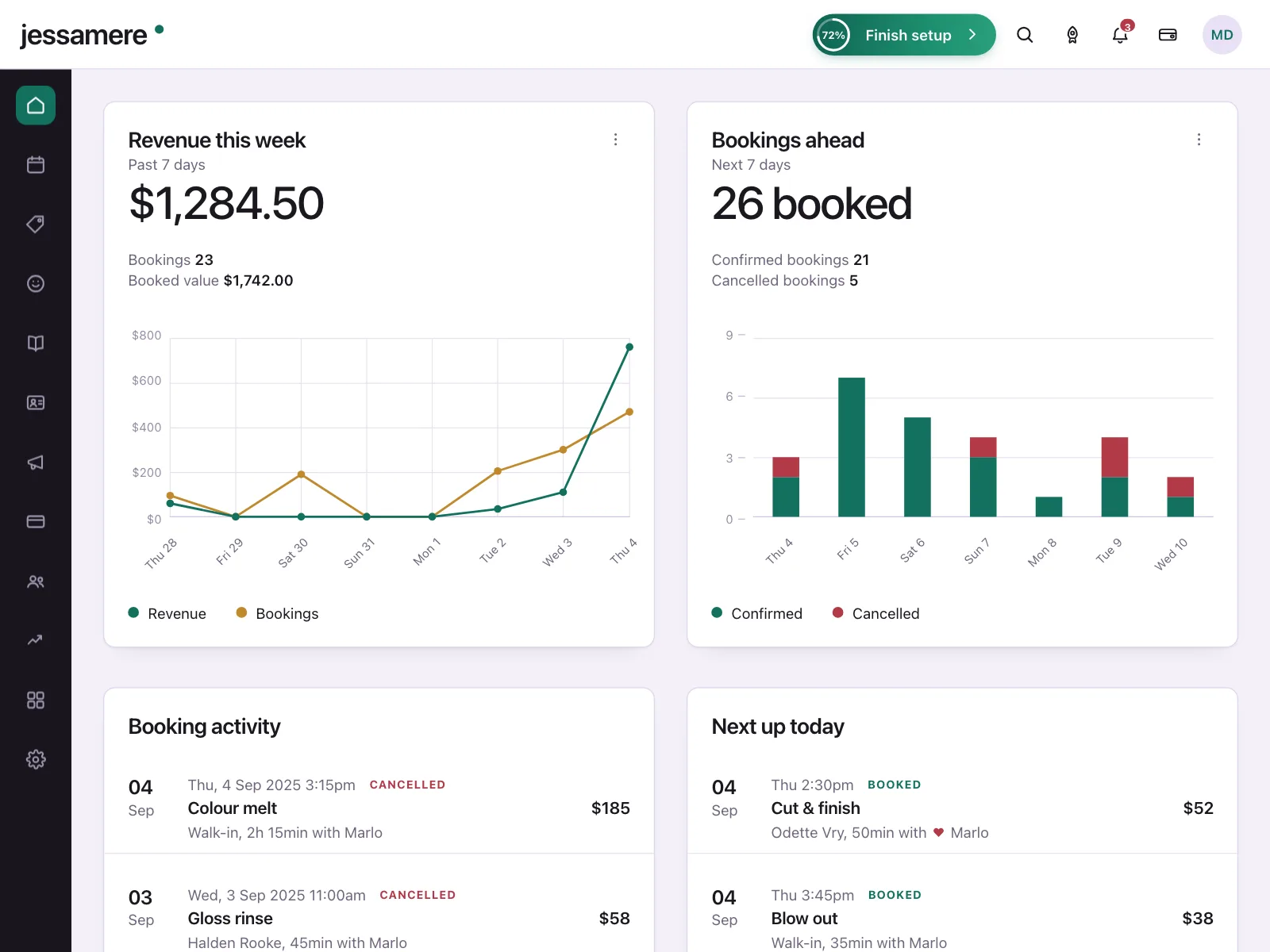
Task: Click the Next up today heading
Action: point(778,727)
